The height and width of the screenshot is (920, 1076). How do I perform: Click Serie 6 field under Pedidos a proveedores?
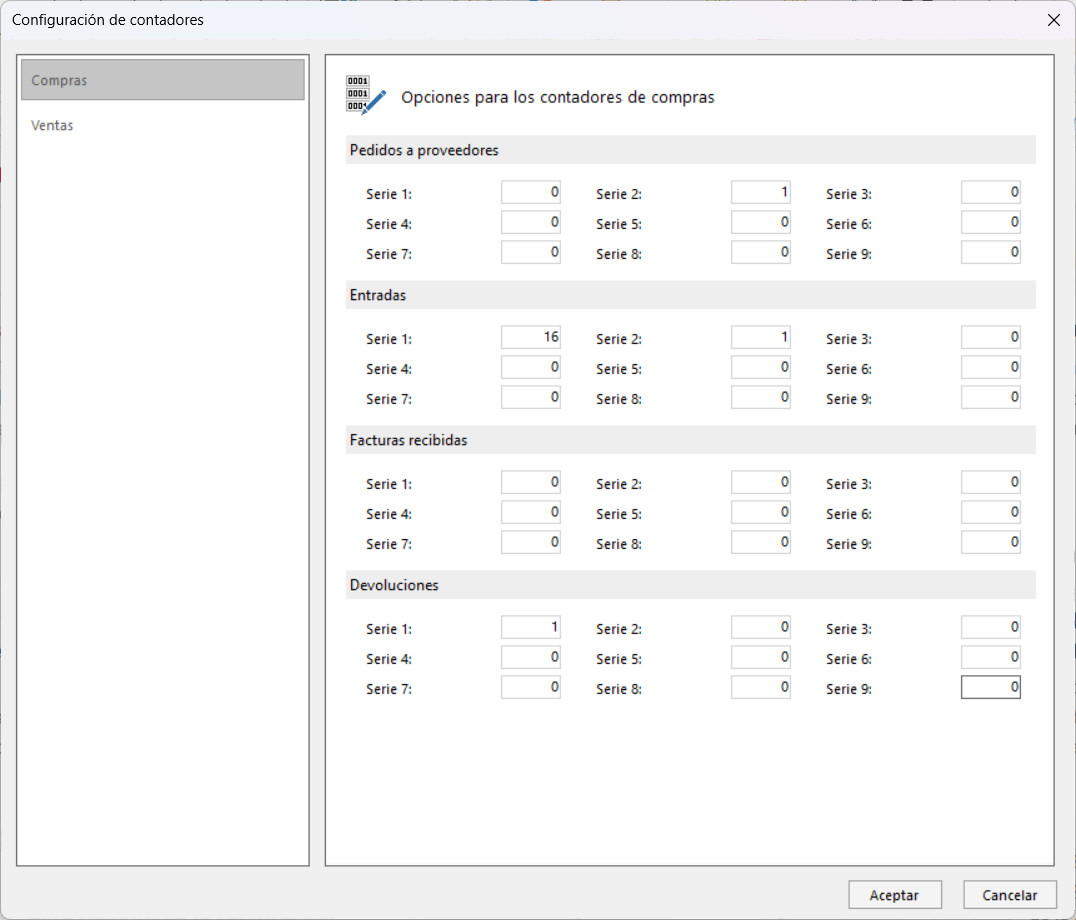(990, 222)
